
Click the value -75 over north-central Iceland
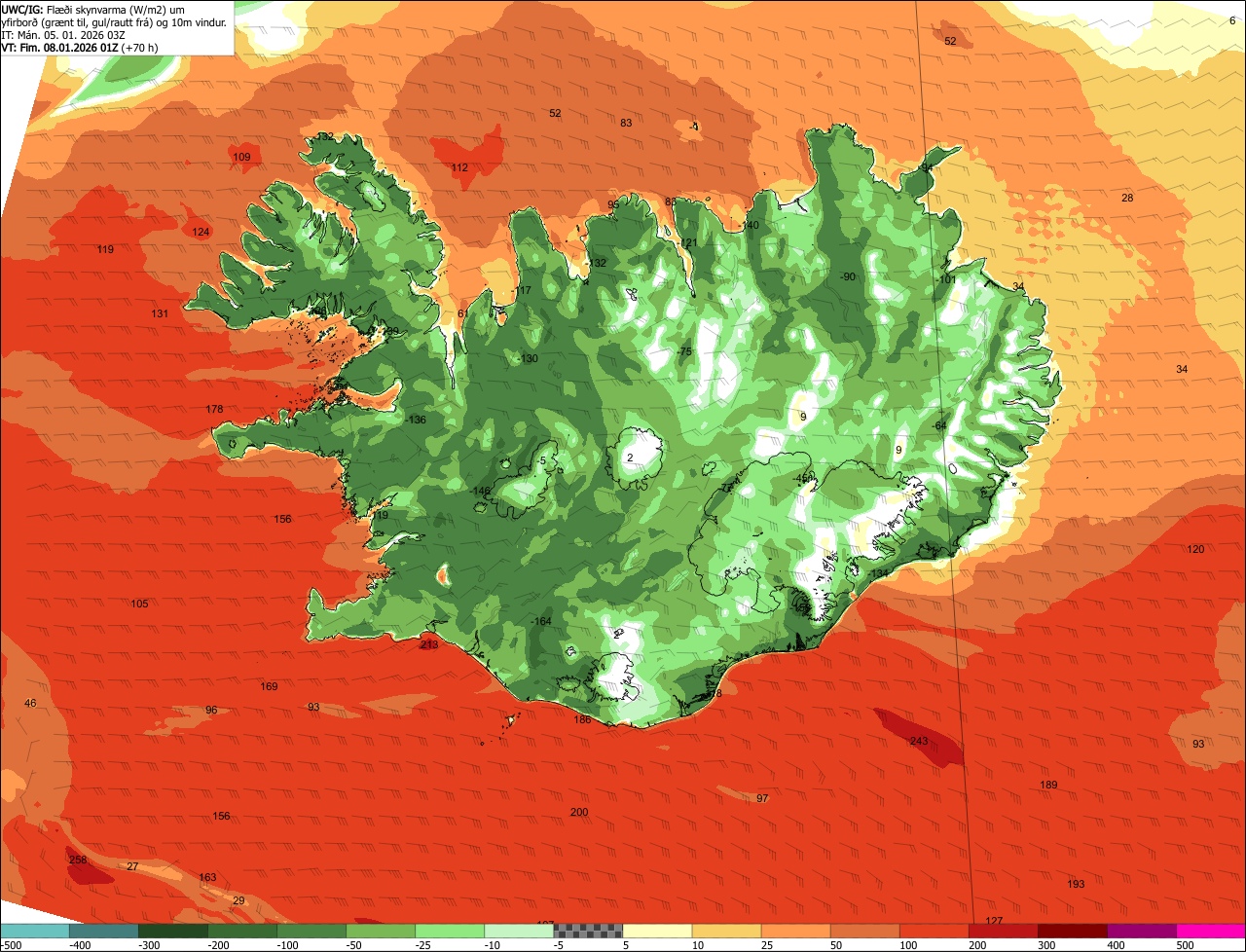point(683,351)
